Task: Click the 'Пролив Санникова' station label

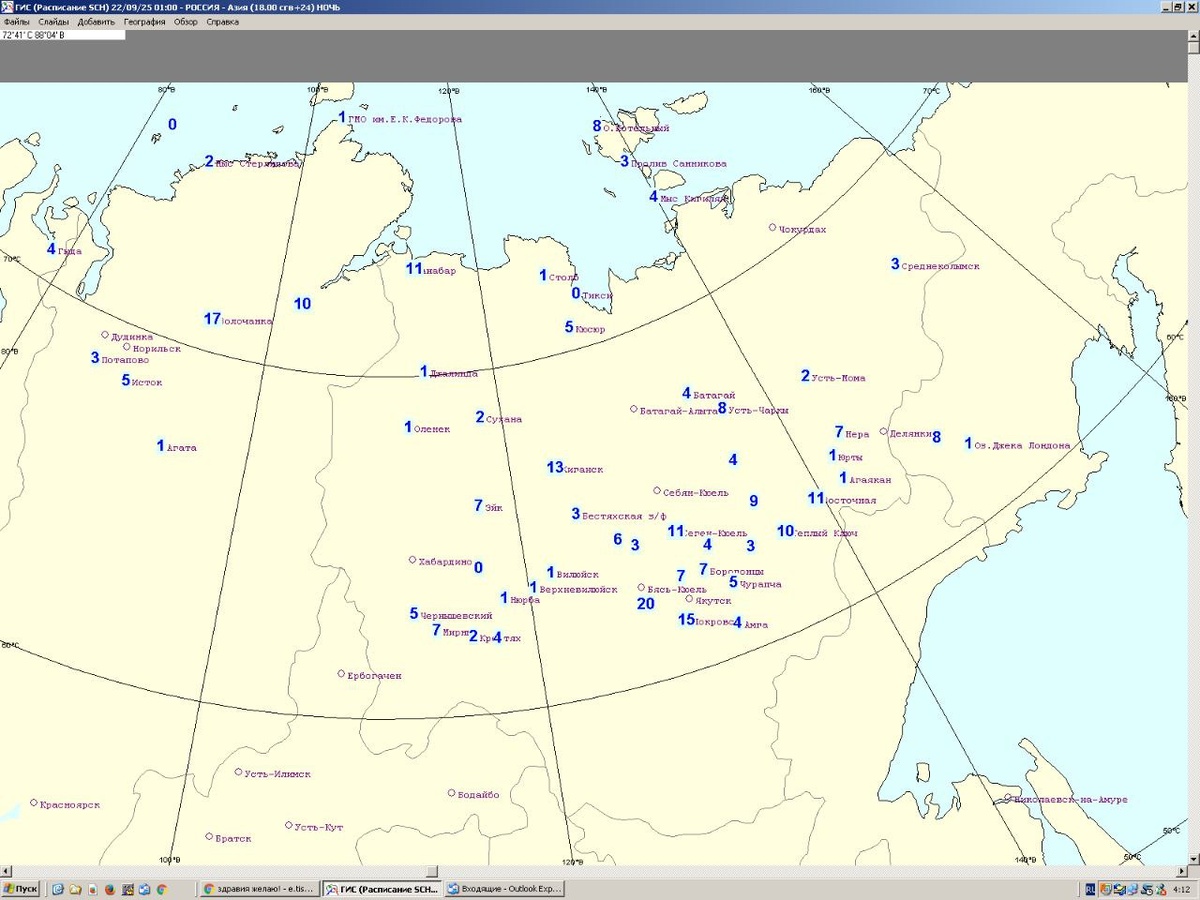Action: tap(678, 164)
